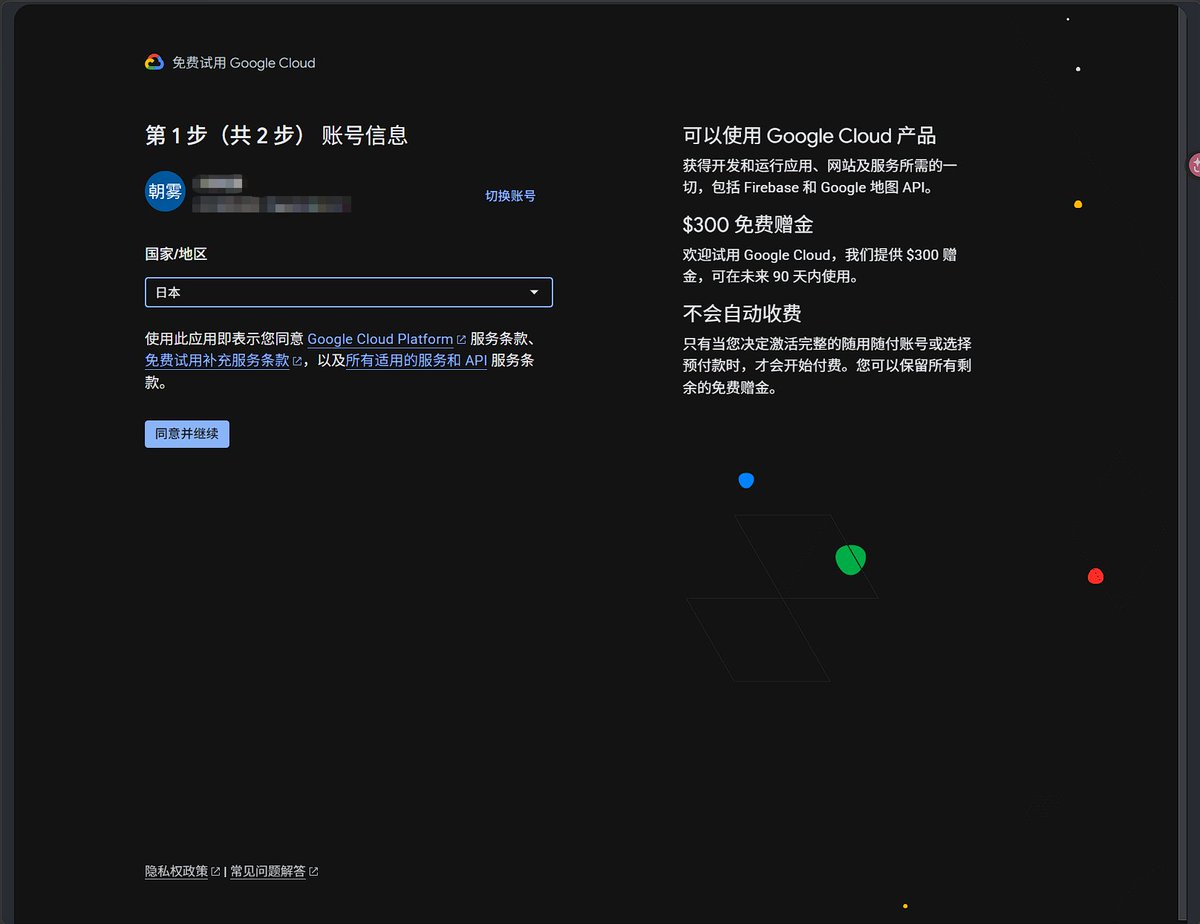
Task: Open the 免费试用补充服务条款 link
Action: click(x=217, y=360)
